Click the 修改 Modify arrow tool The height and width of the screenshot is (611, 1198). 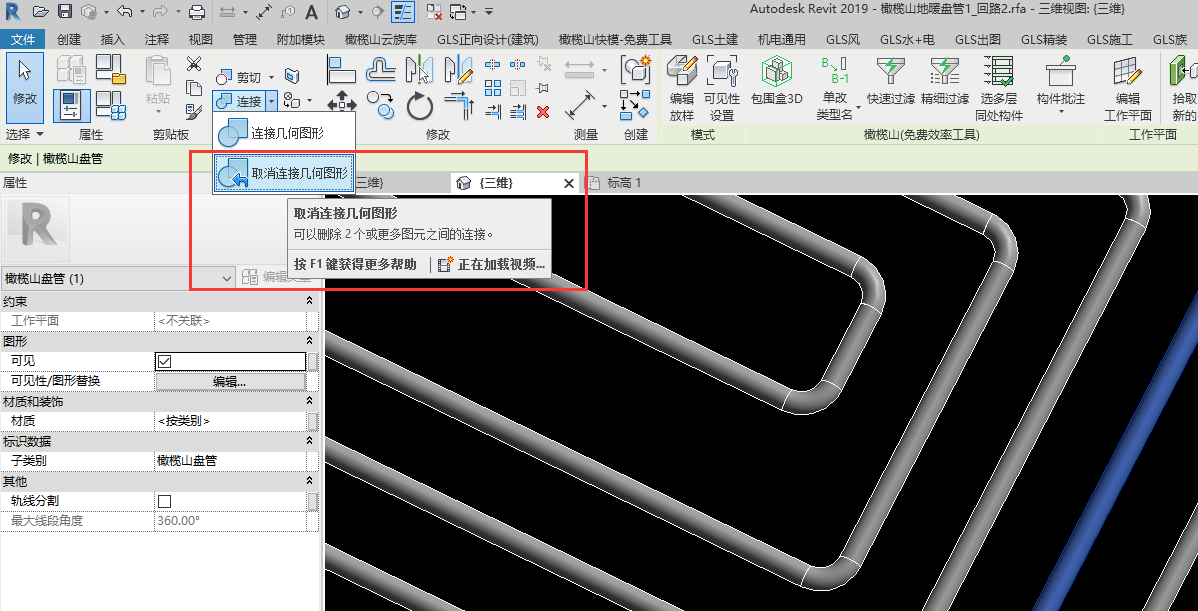[x=24, y=86]
